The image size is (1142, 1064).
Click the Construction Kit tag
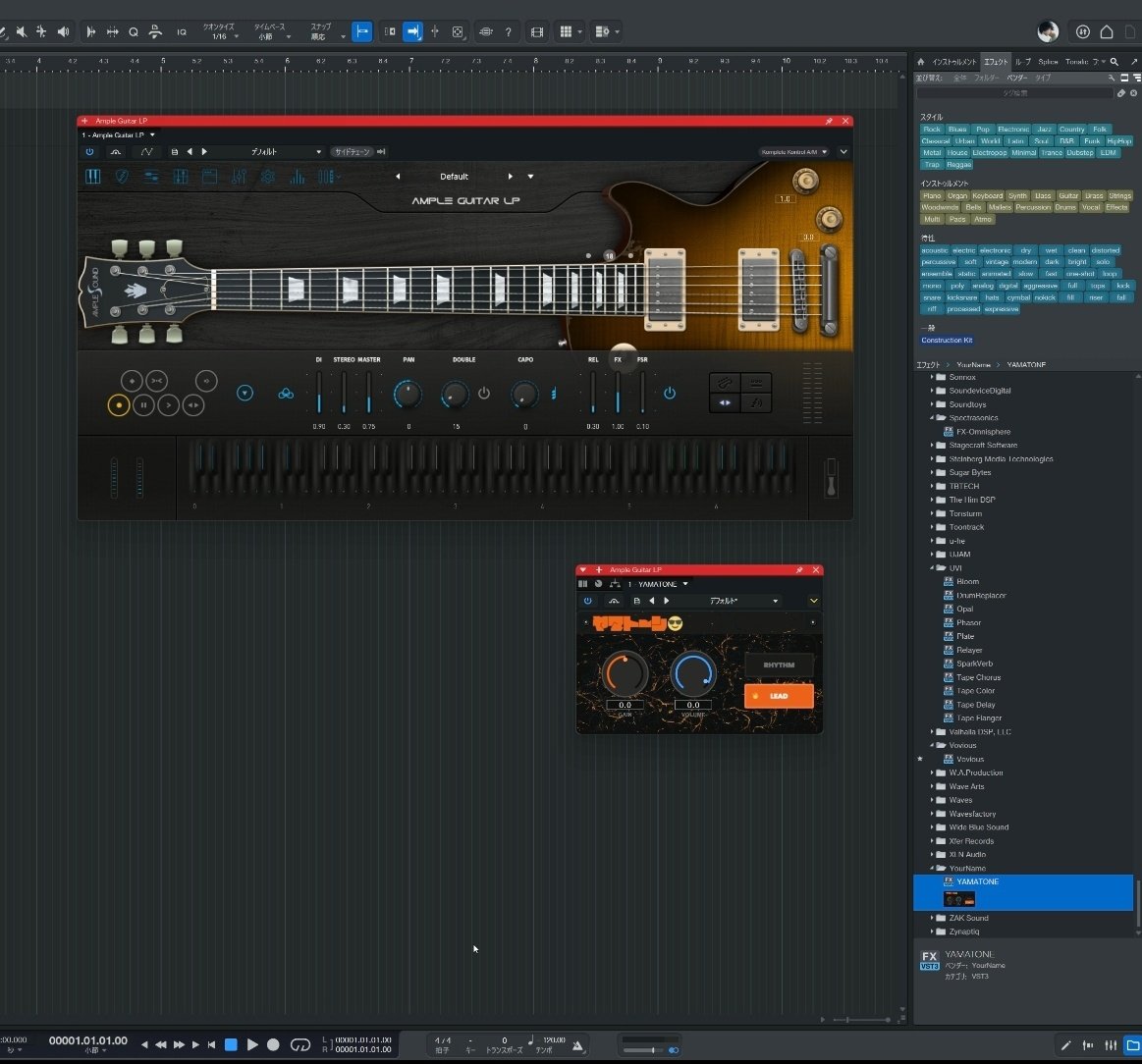click(x=946, y=340)
